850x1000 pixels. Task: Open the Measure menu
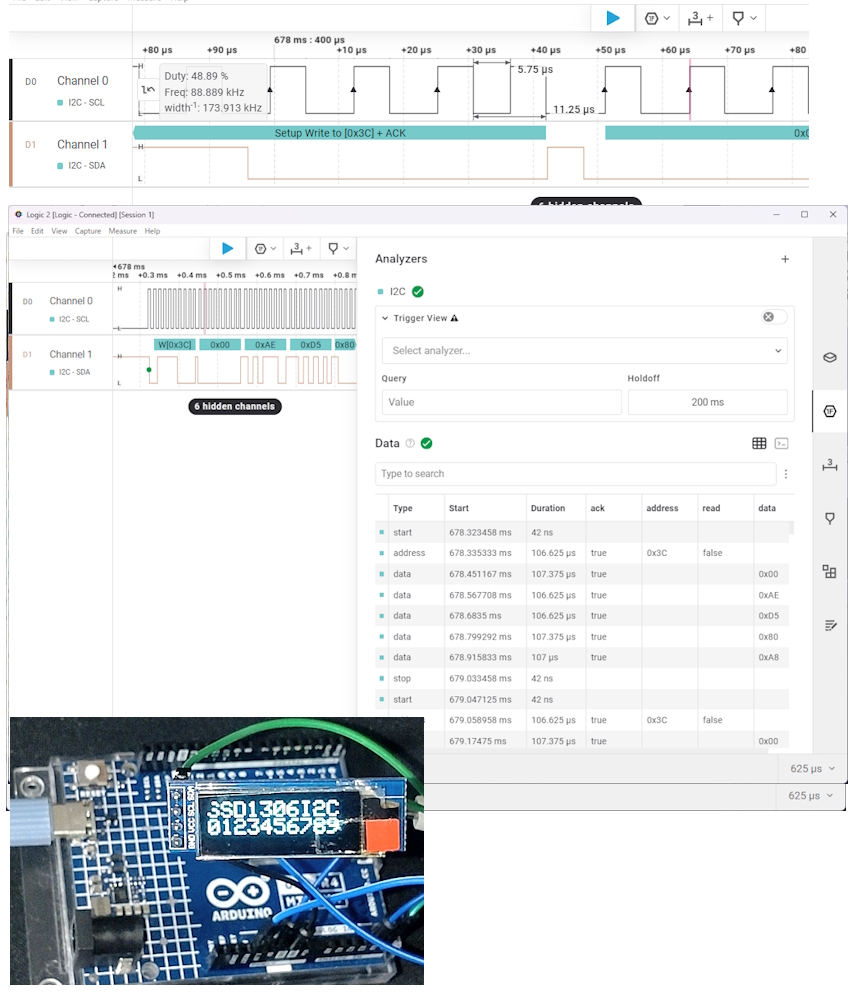(122, 231)
